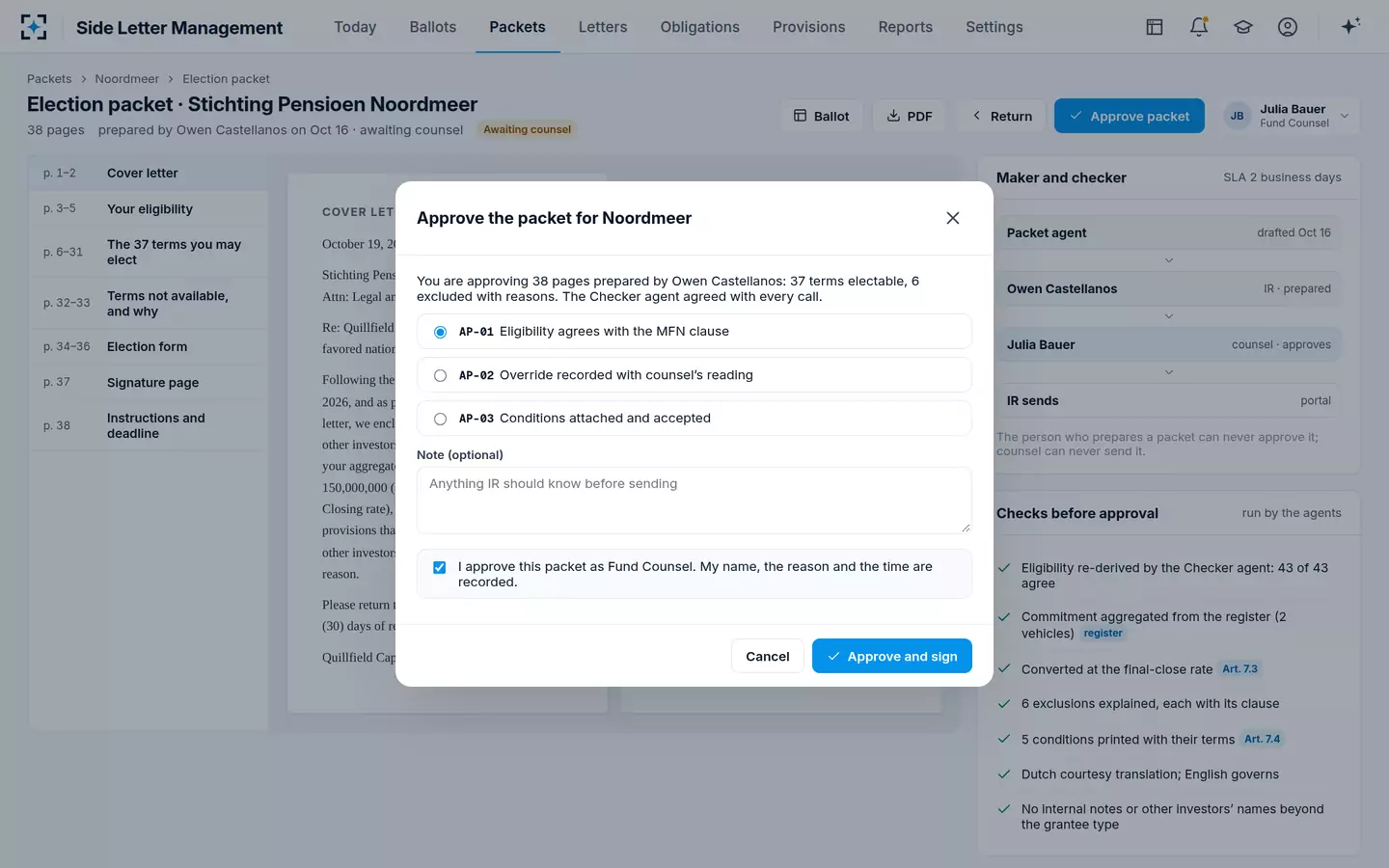Cancel the approval dialog
This screenshot has width=1389, height=868.
click(768, 656)
